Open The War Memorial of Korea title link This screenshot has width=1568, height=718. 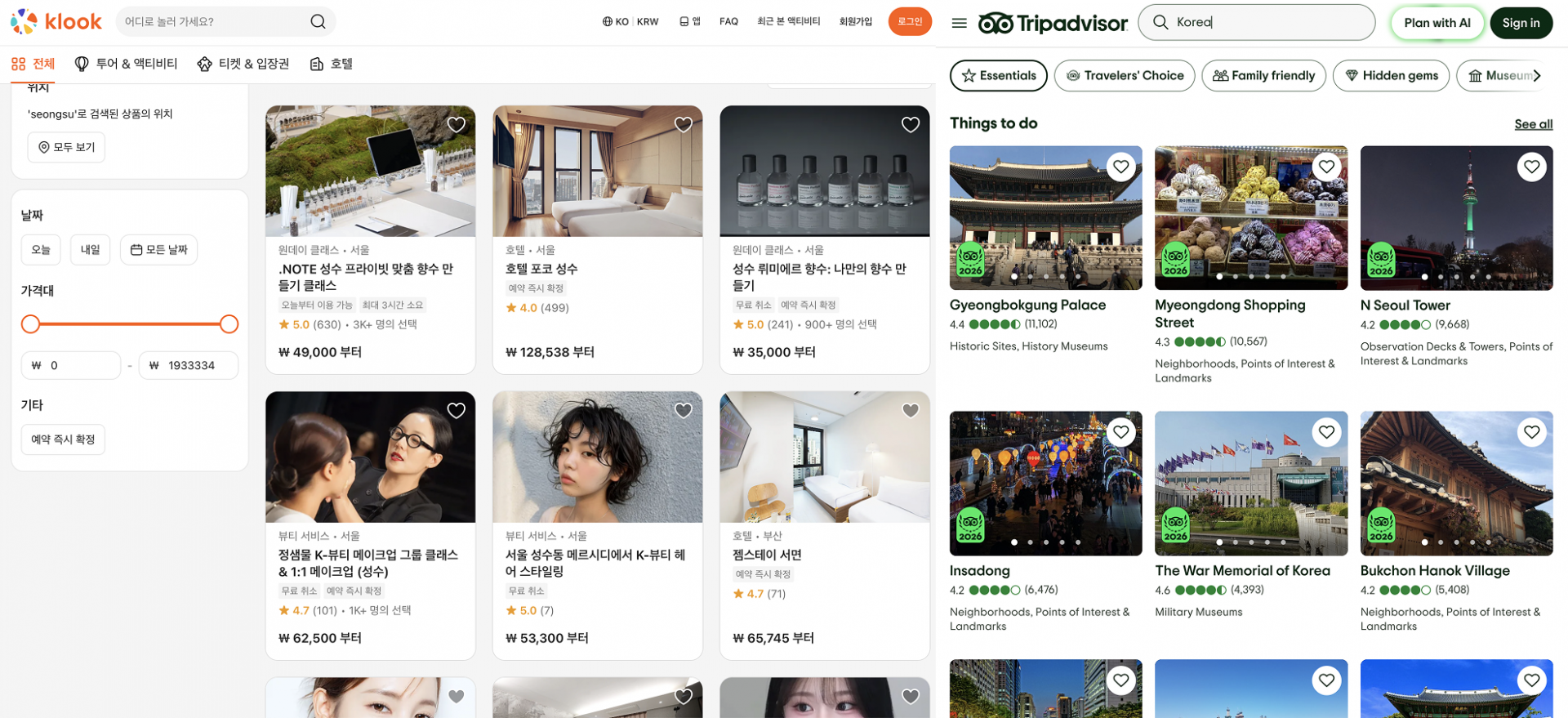pyautogui.click(x=1242, y=571)
